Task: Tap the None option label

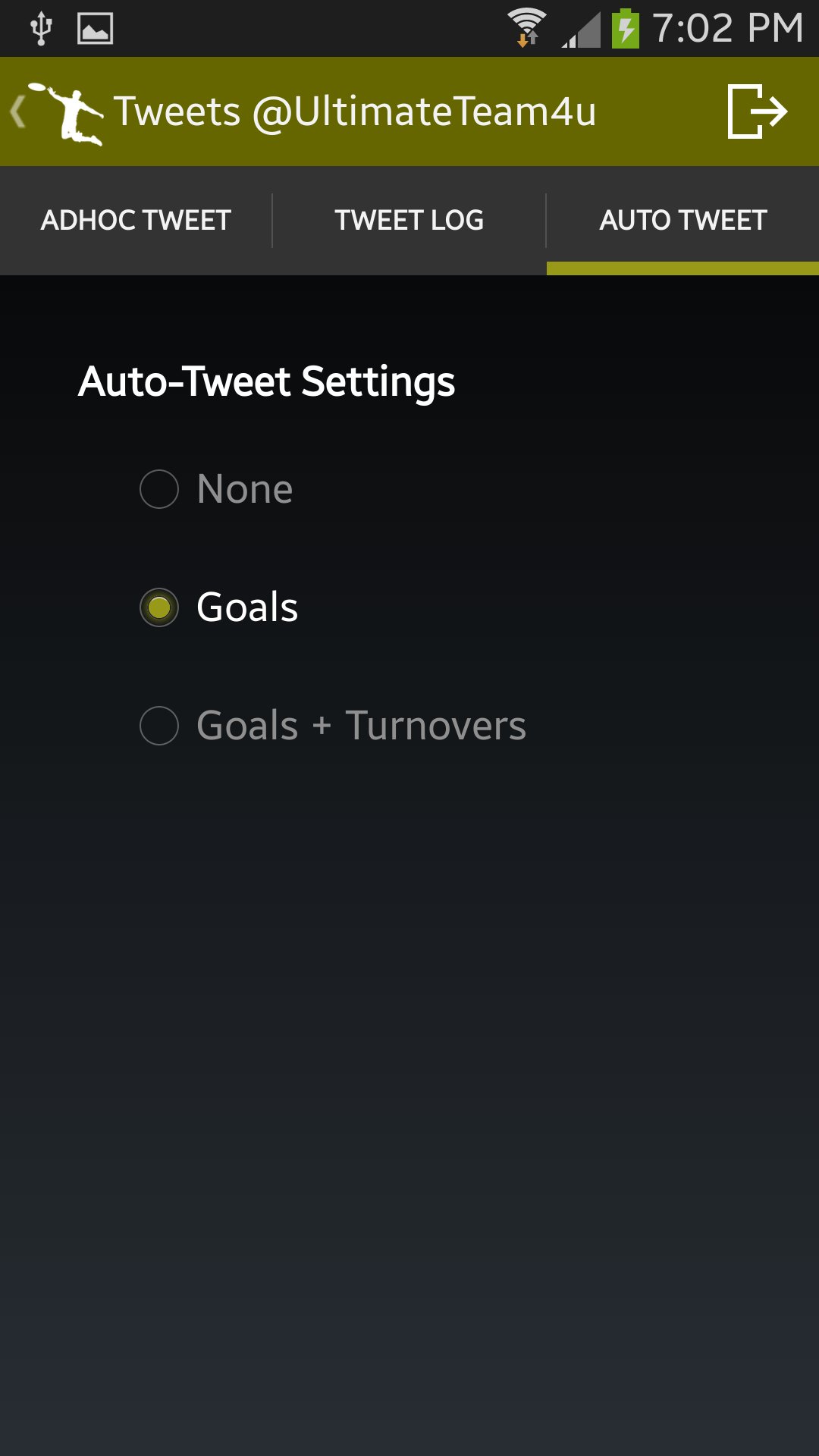Action: click(x=245, y=489)
